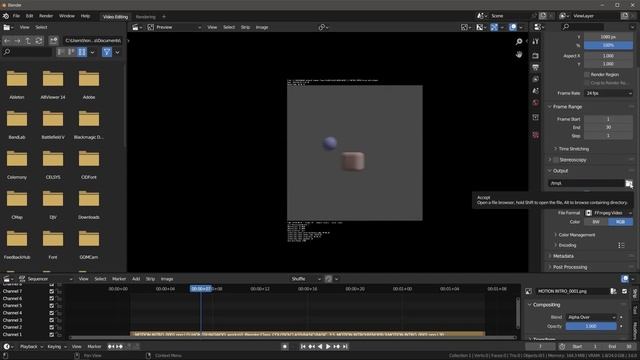Open the Blend Alpha Over dropdown
Image resolution: width=640 pixels, height=360 pixels.
(x=591, y=317)
